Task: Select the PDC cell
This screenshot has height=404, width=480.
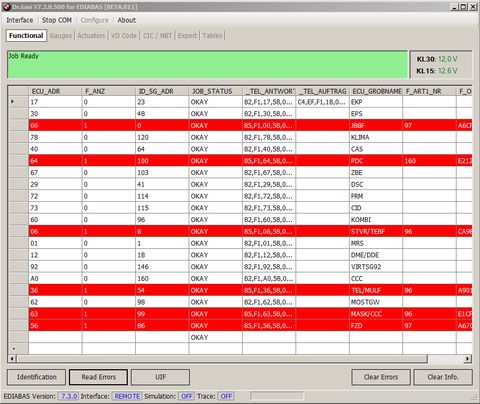Action: pyautogui.click(x=376, y=161)
